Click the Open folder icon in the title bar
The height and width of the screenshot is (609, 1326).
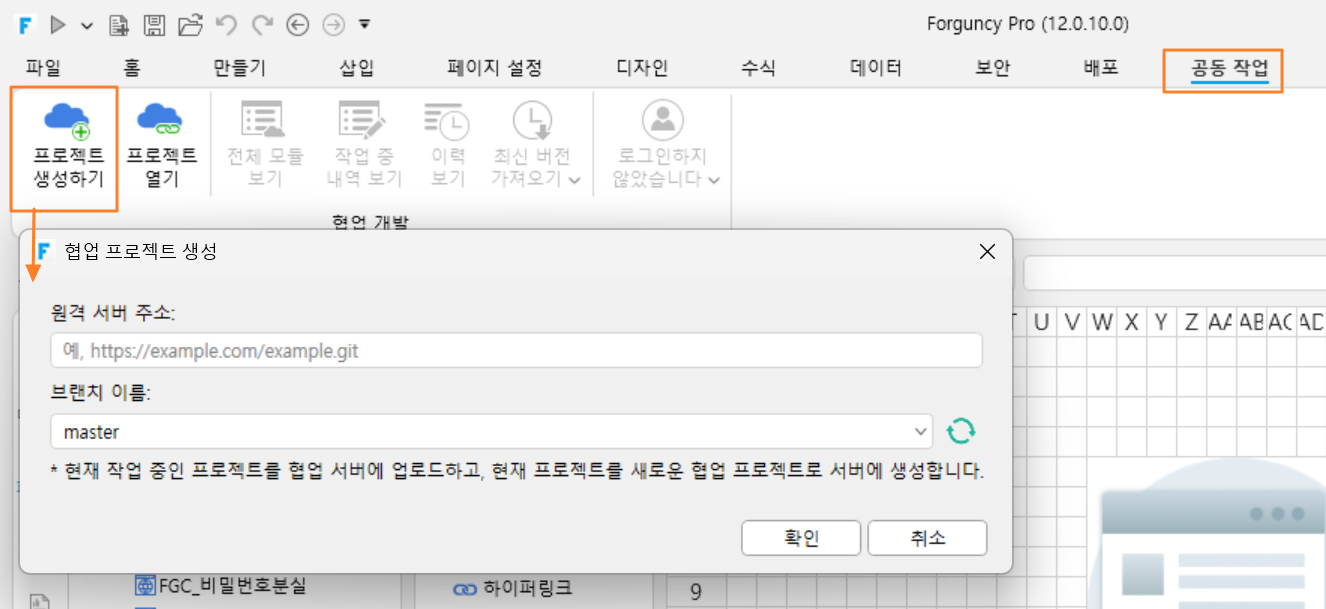[x=189, y=24]
